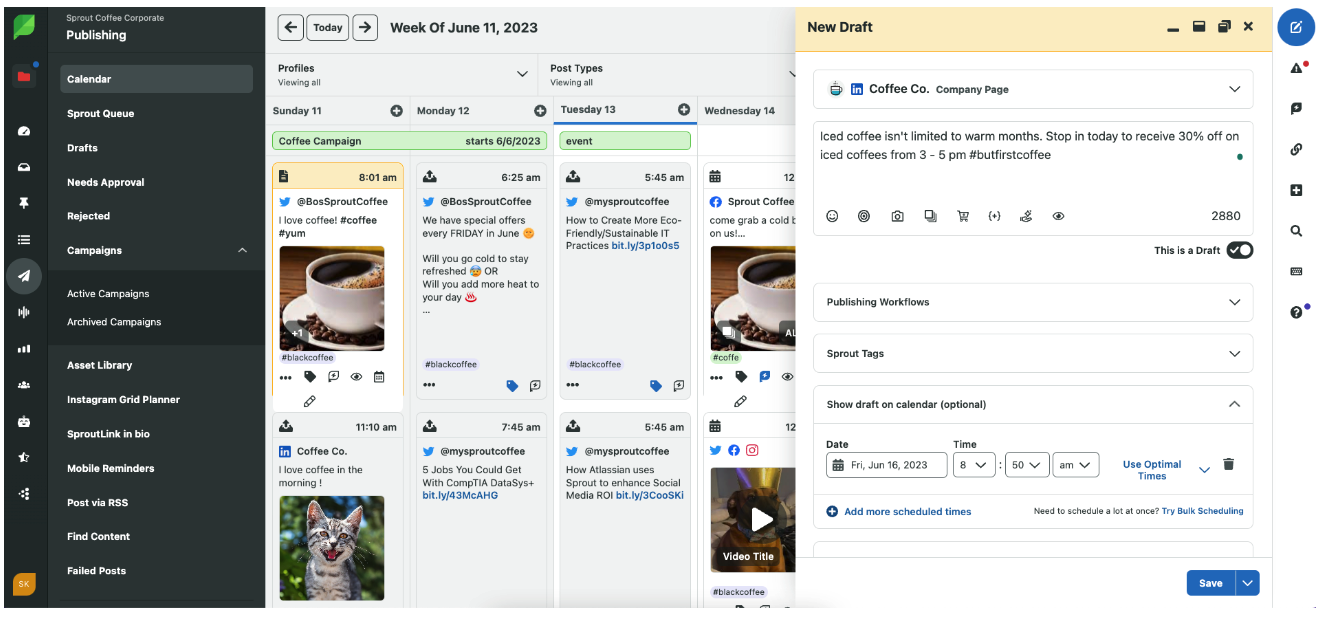Open keyboard shortcuts icon in right sidebar
The width and height of the screenshot is (1320, 618).
pyautogui.click(x=1296, y=271)
